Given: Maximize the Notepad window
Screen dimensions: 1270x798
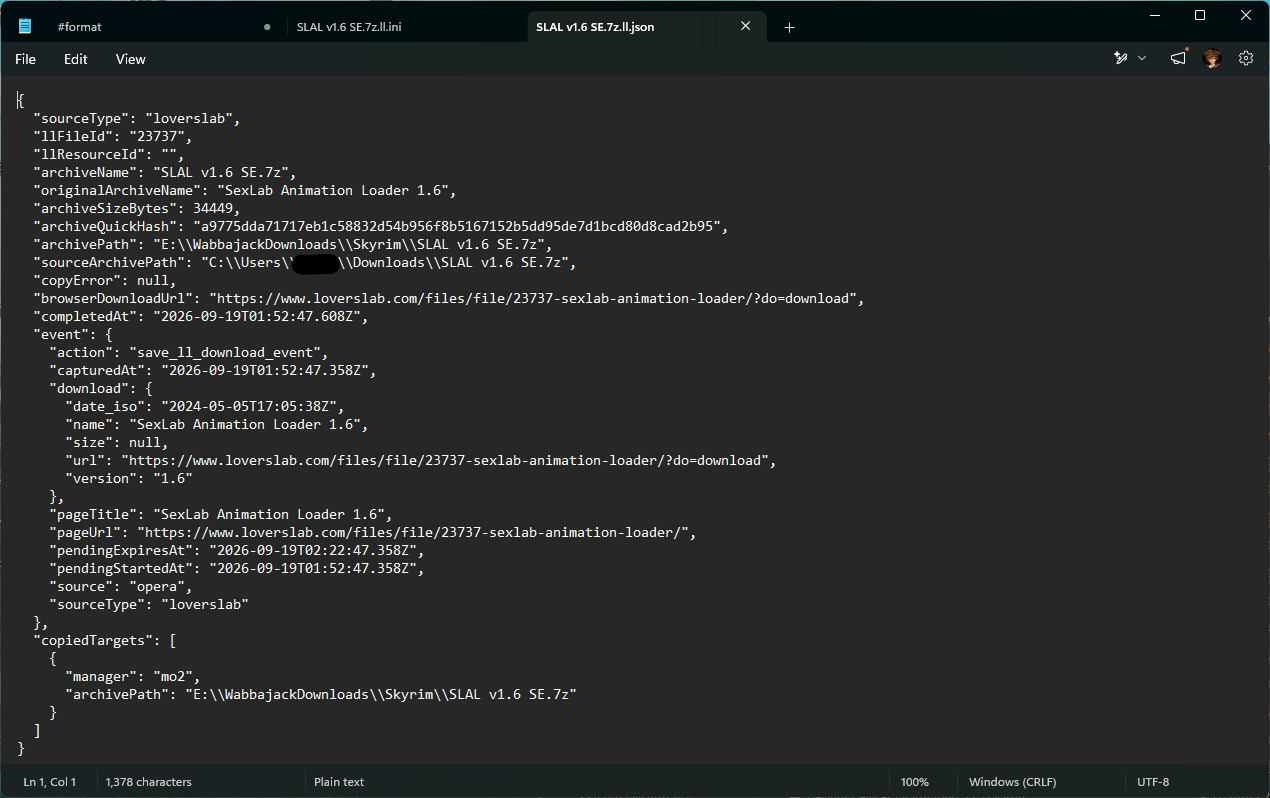Looking at the screenshot, I should coord(1200,15).
